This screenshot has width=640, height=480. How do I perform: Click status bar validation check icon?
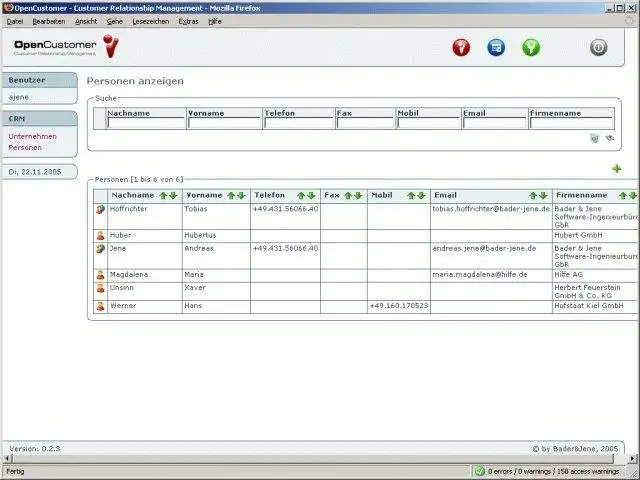pos(480,471)
